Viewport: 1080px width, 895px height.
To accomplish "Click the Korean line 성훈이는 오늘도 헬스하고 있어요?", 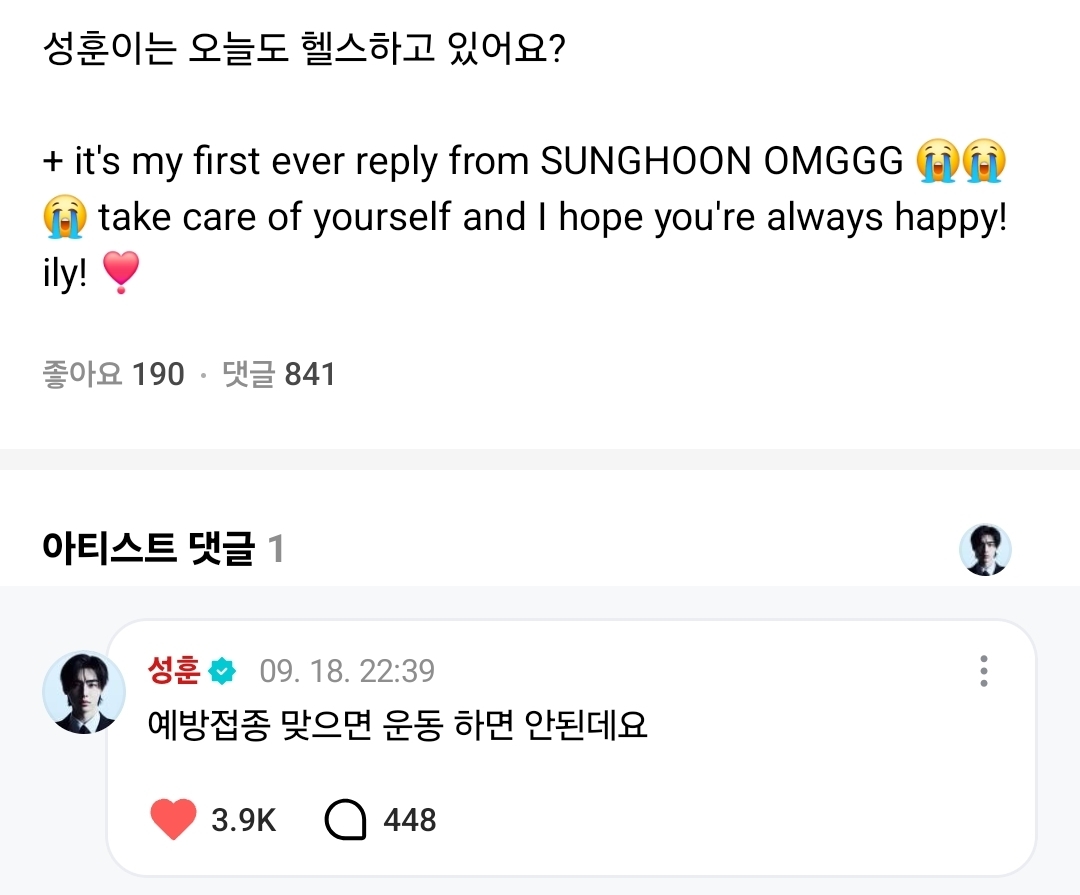I will tap(305, 48).
